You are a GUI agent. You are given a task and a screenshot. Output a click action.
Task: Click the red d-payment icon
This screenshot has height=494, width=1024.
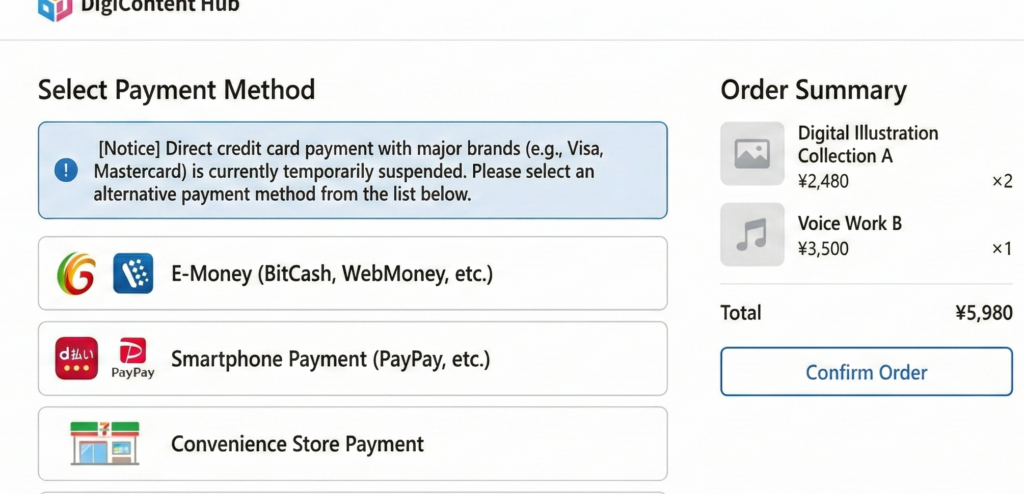pyautogui.click(x=76, y=359)
